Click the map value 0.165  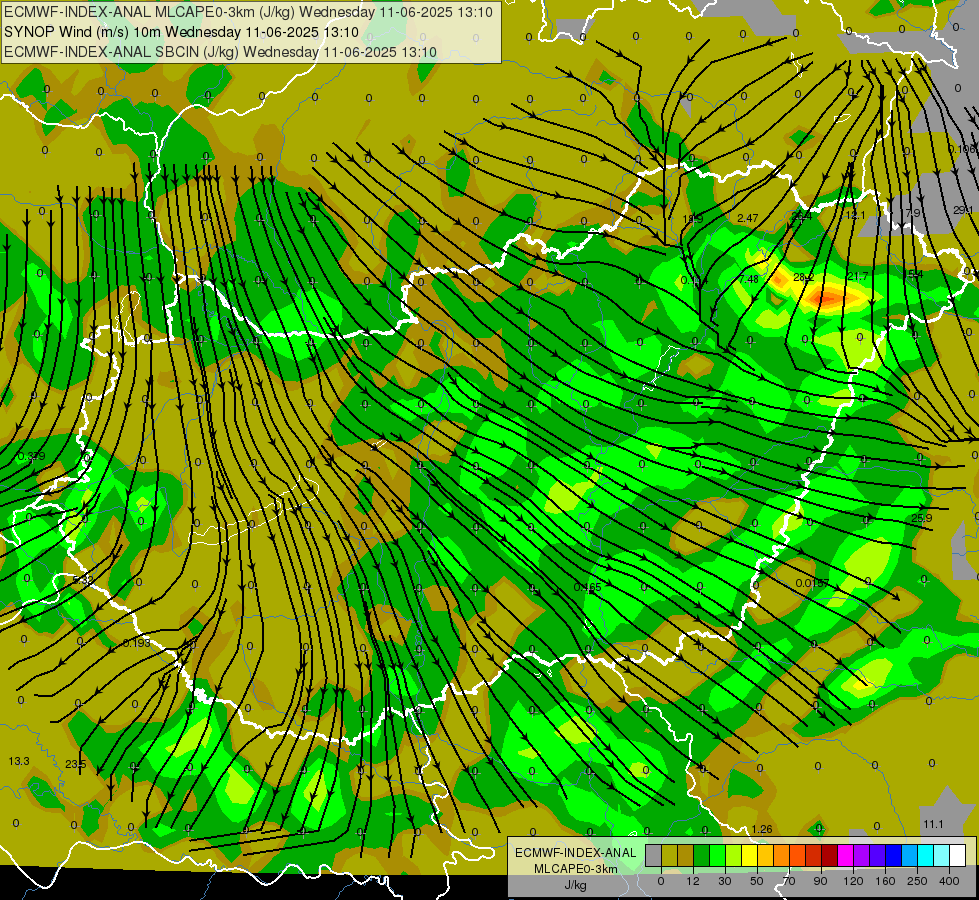click(588, 587)
